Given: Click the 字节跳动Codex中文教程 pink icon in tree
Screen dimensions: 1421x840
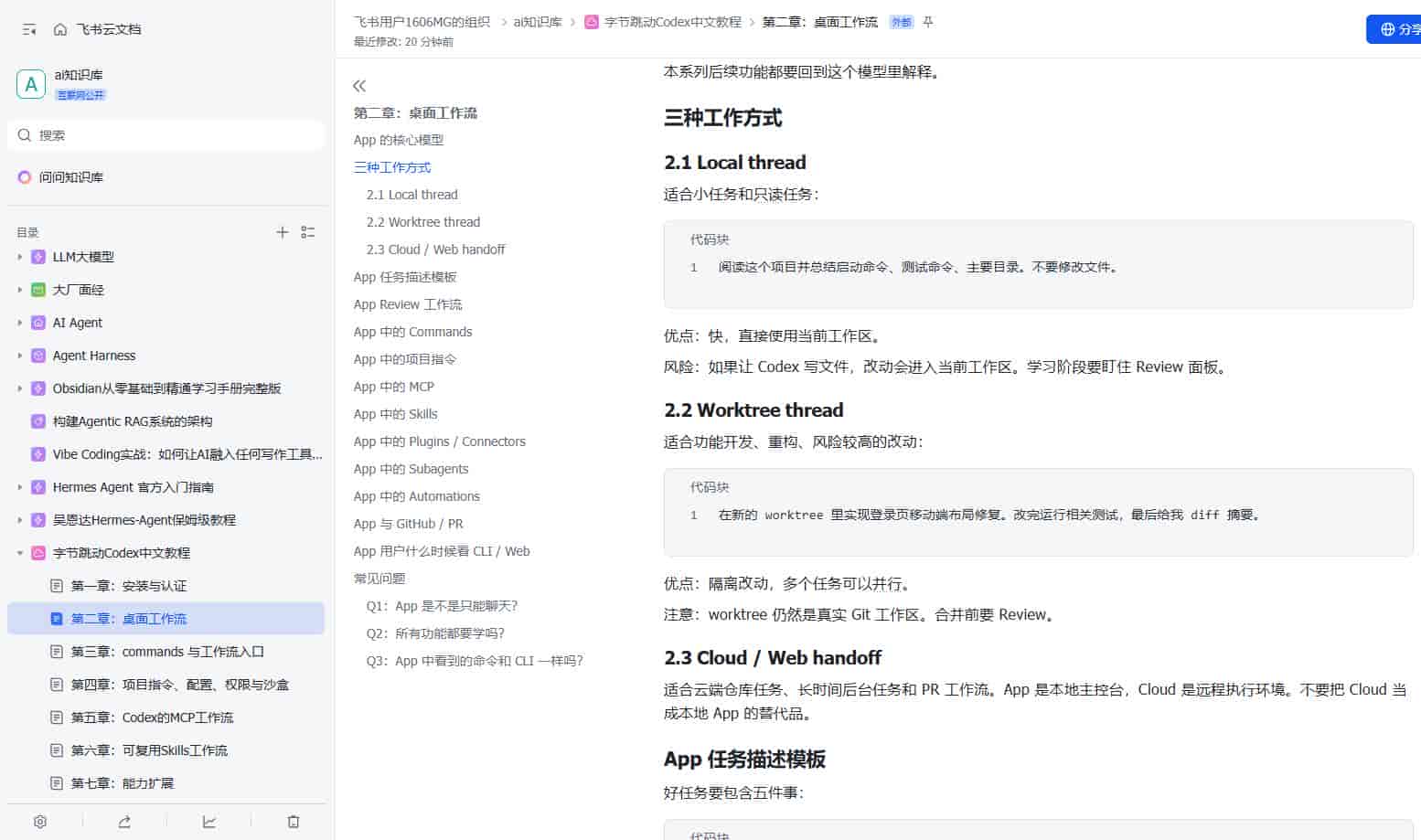Looking at the screenshot, I should tap(38, 553).
